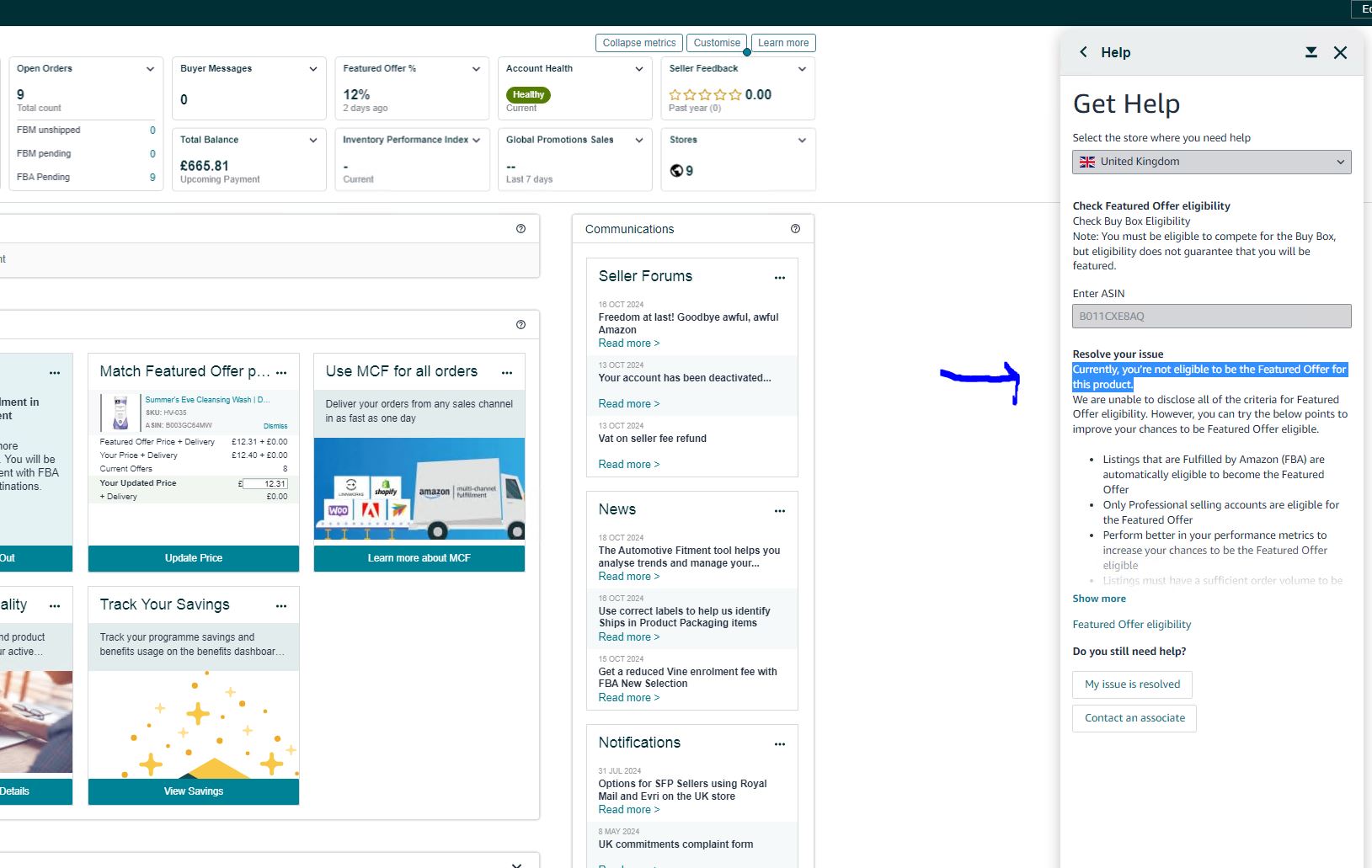This screenshot has height=868, width=1372.
Task: Open the United Kingdom store selector
Action: 1211,162
